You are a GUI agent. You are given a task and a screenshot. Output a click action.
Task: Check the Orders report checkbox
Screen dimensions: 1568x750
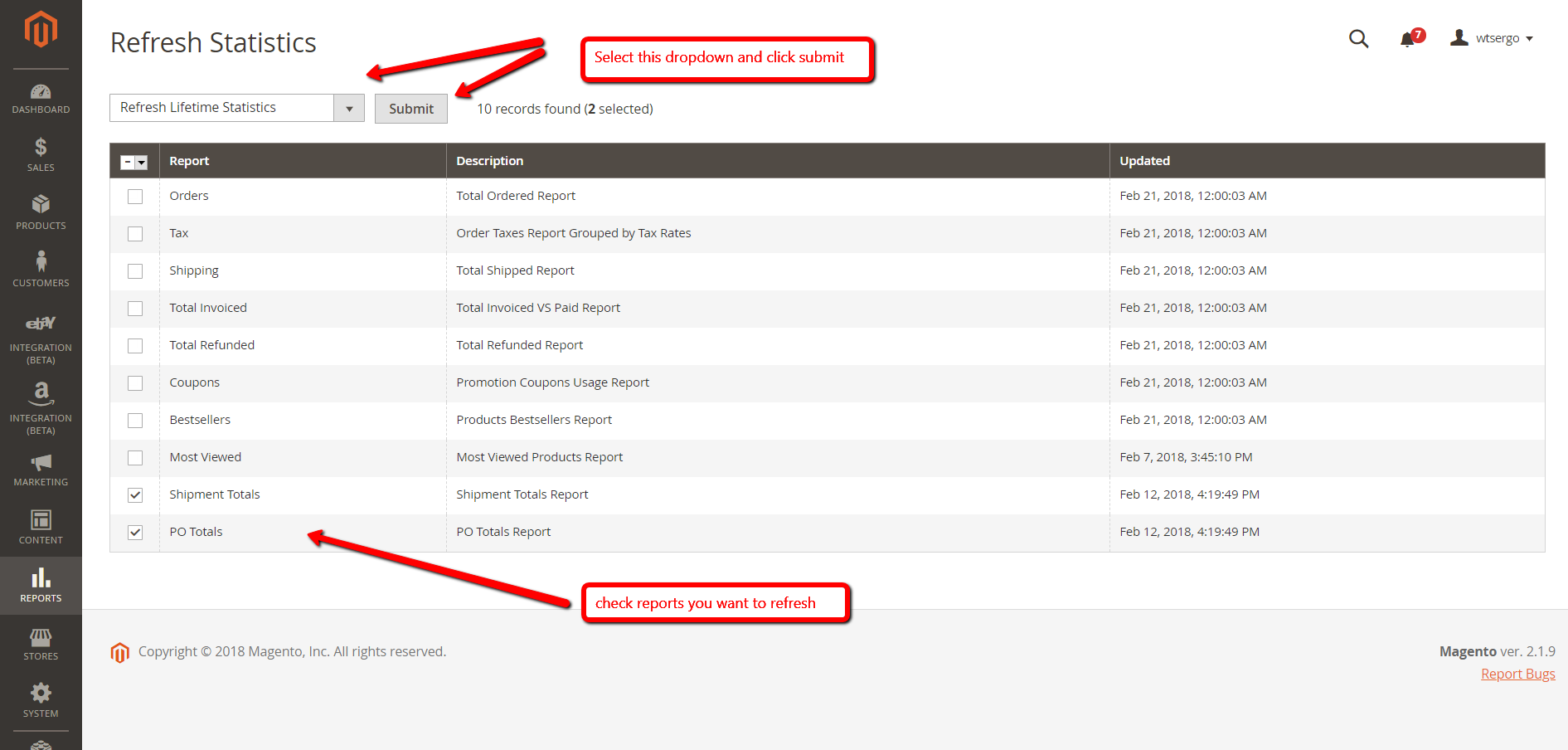pyautogui.click(x=135, y=197)
